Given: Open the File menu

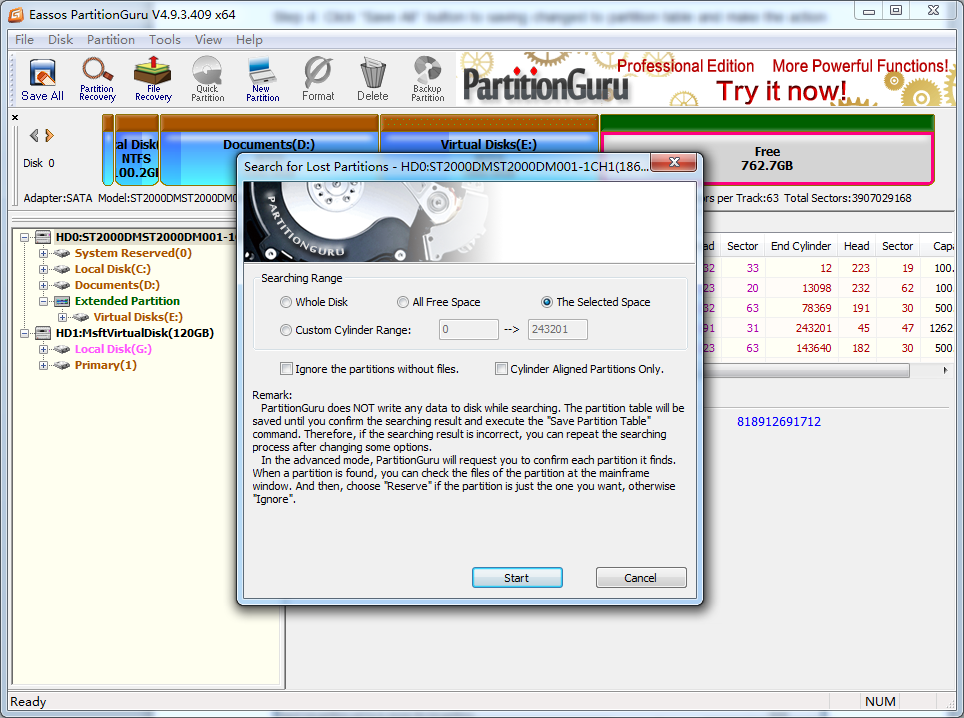Looking at the screenshot, I should point(25,40).
